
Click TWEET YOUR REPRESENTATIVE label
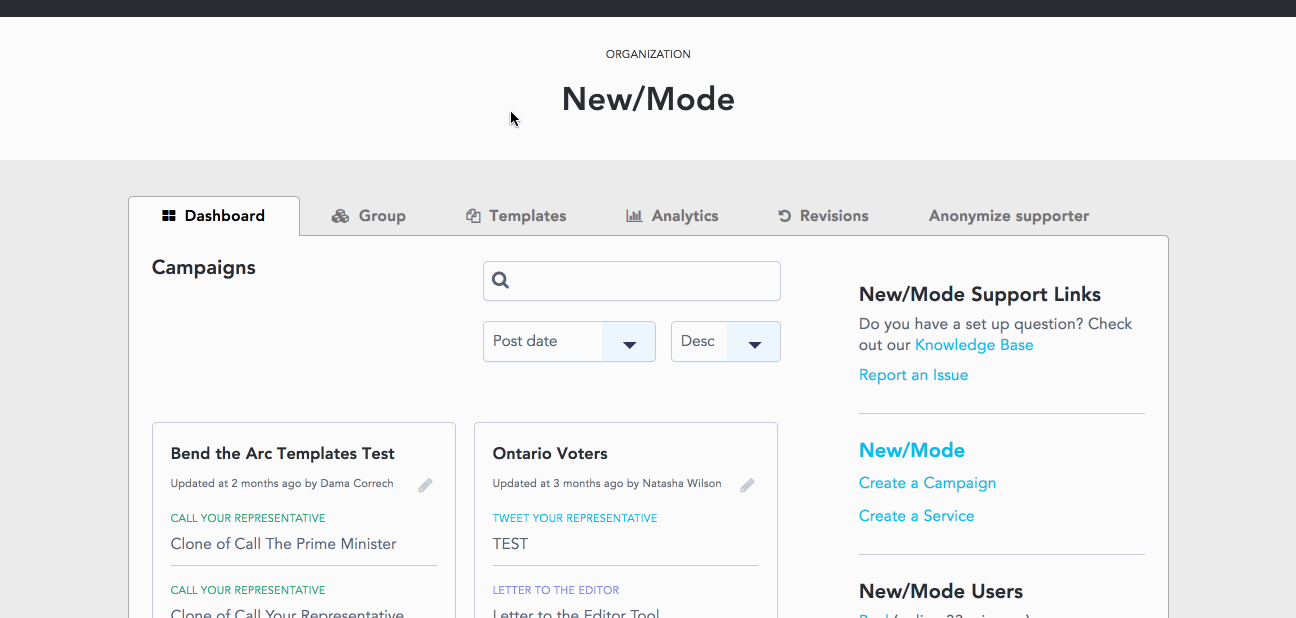(x=575, y=518)
